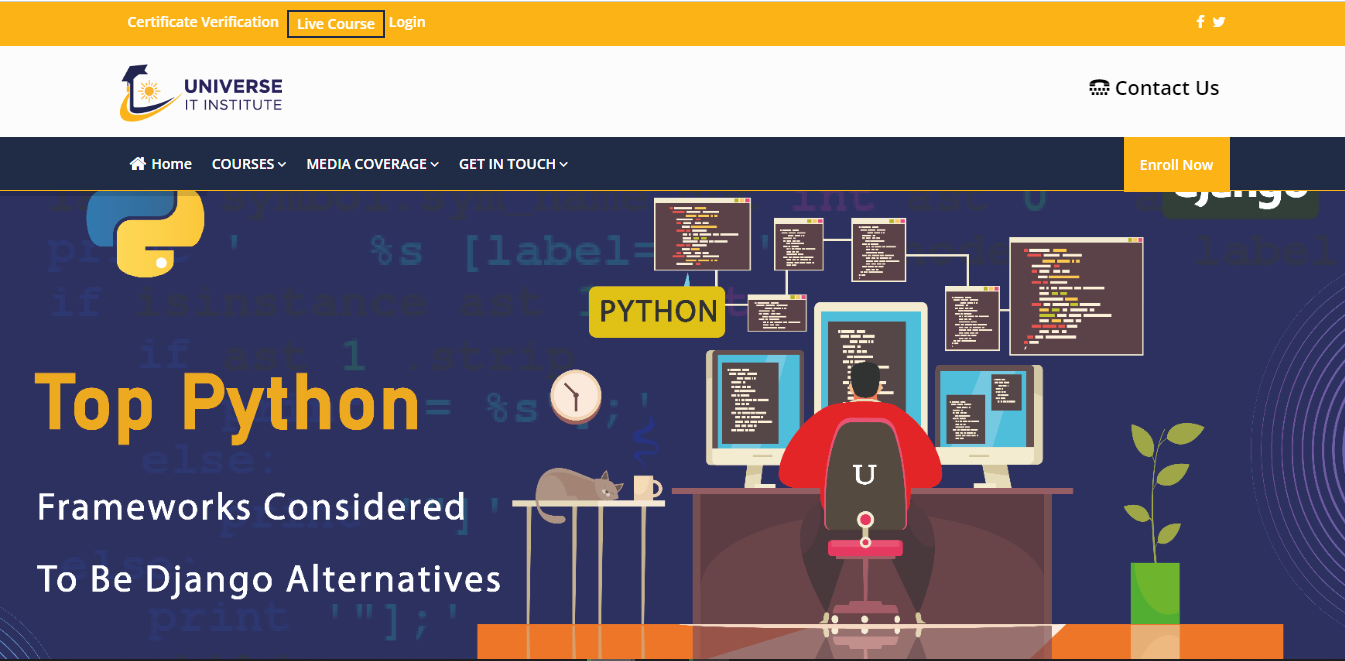Expand the COURSES dropdown menu

pyautogui.click(x=249, y=164)
